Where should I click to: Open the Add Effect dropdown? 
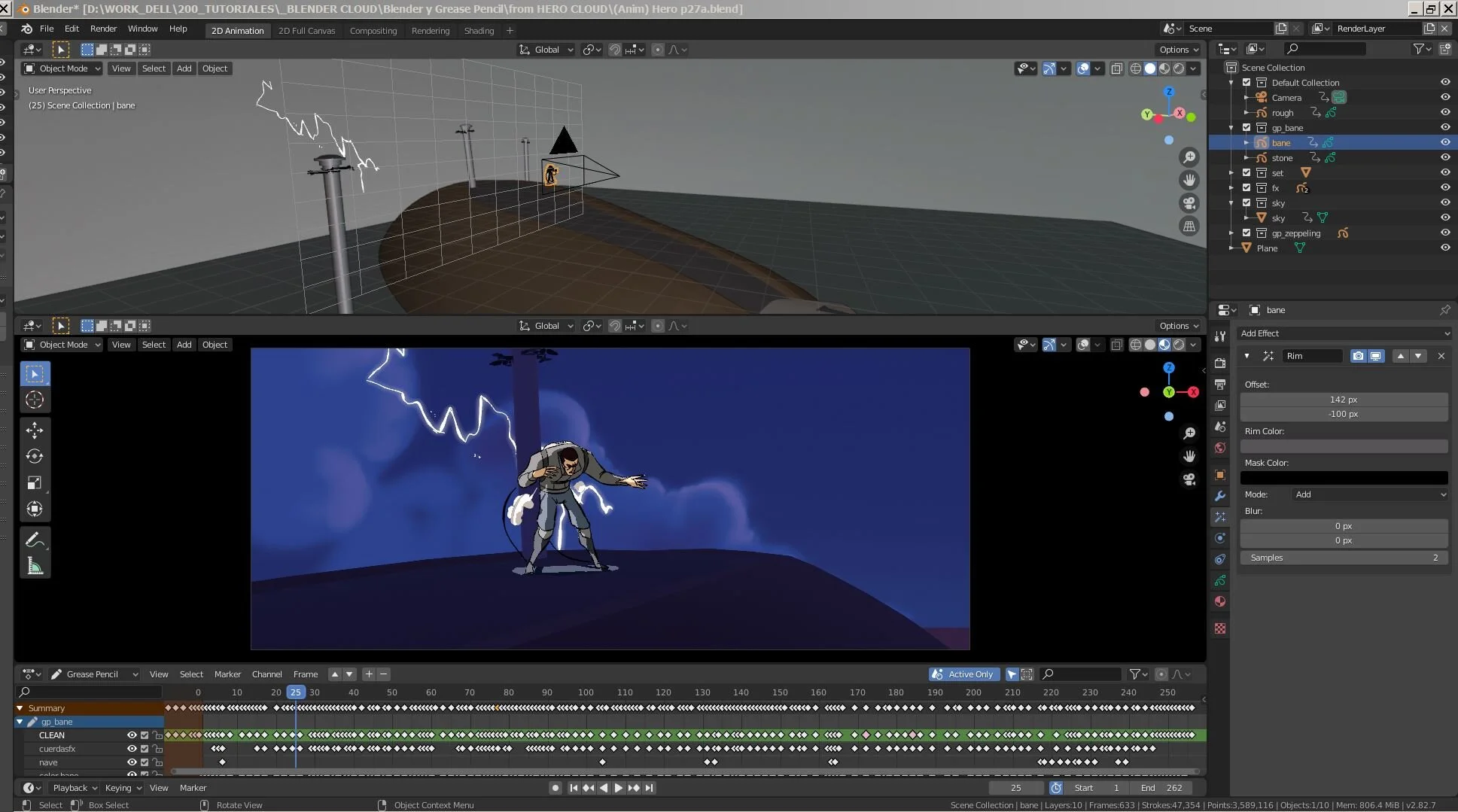point(1344,333)
